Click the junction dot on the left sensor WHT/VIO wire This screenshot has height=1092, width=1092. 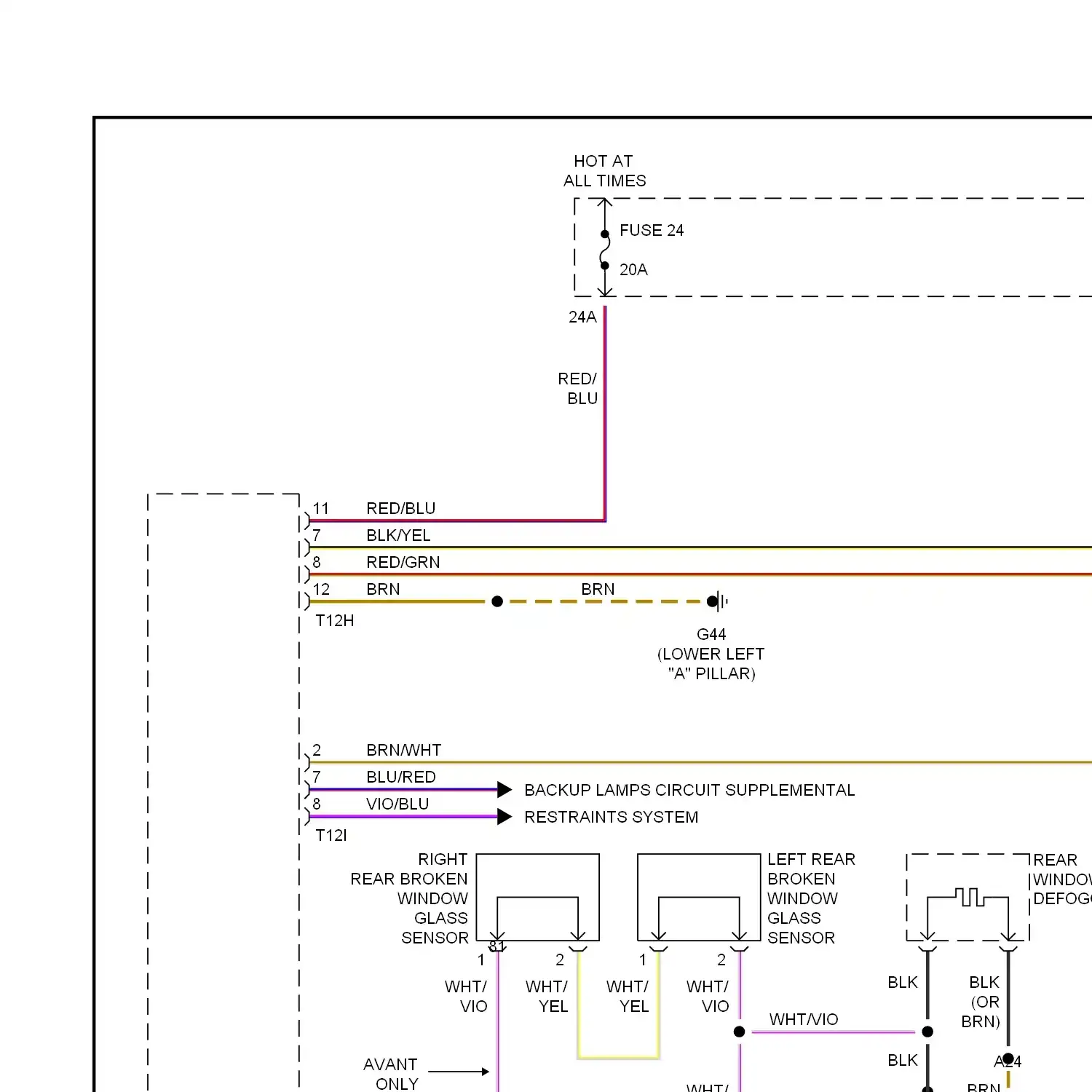coord(739,1032)
